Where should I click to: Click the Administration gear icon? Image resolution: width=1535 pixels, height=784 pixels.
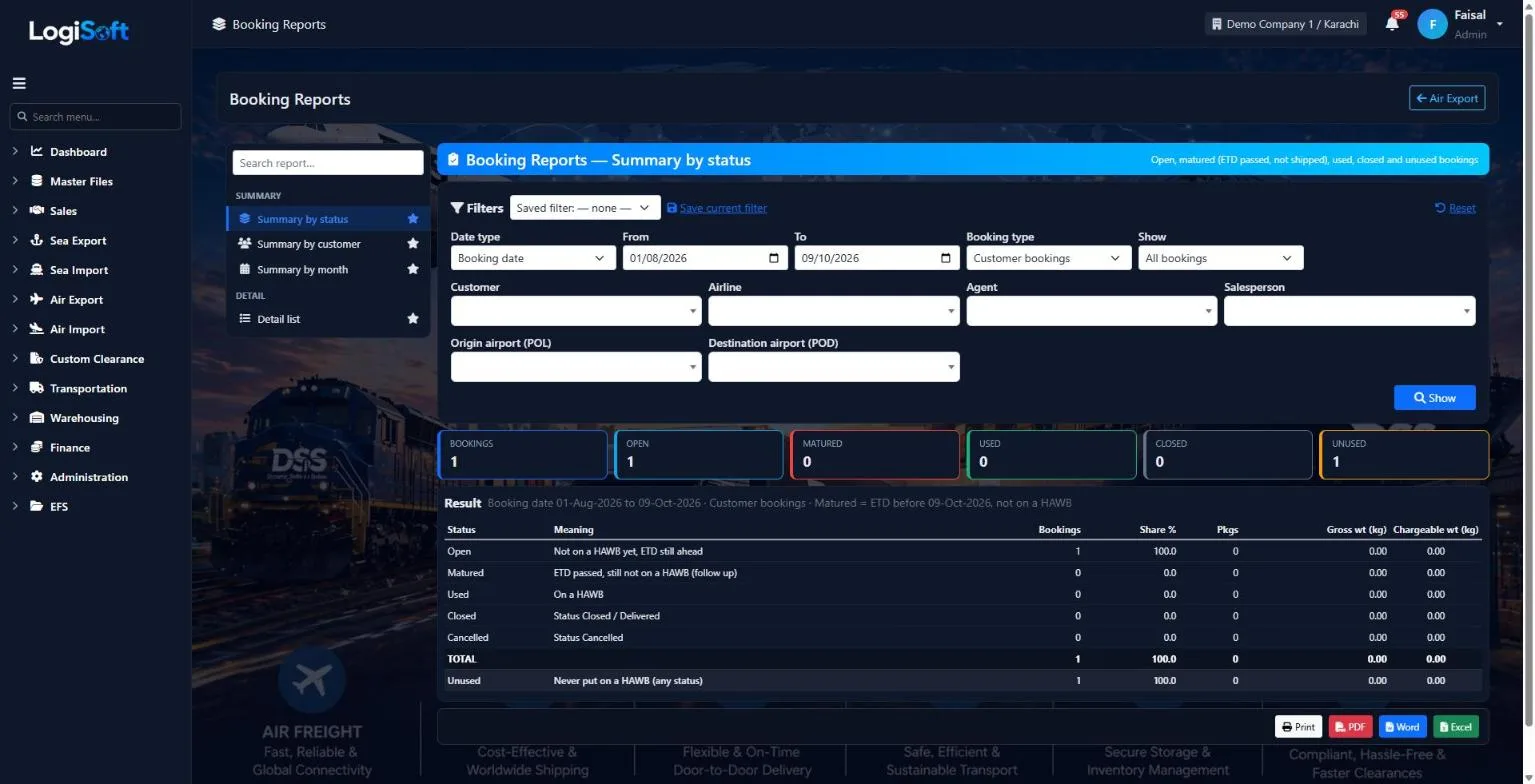(37, 477)
